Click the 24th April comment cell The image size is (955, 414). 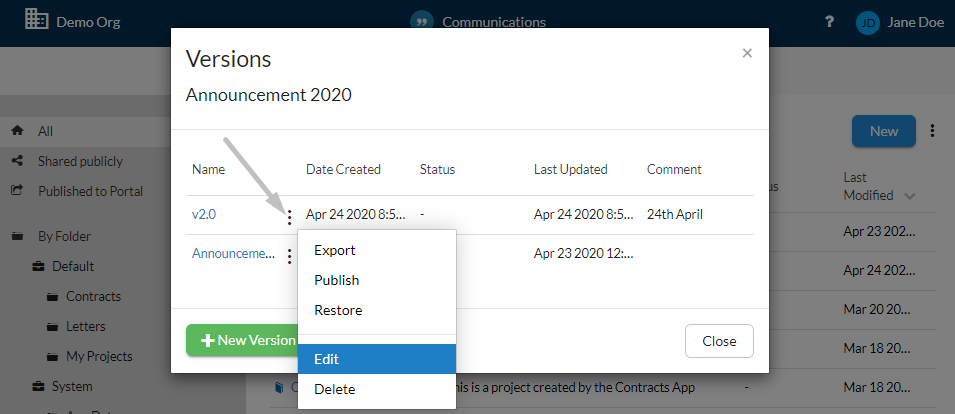click(x=675, y=214)
